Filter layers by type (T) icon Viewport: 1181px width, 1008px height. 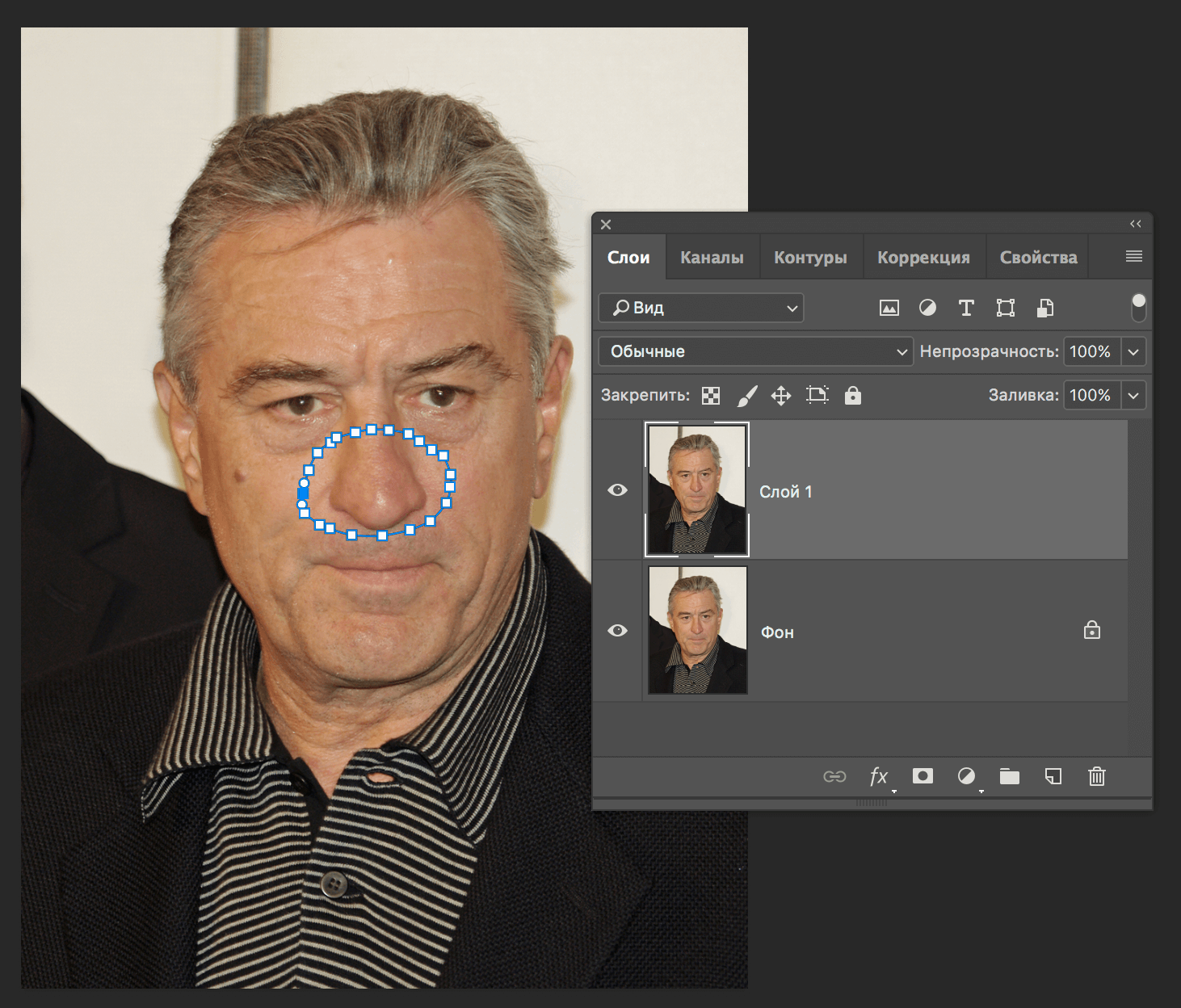pyautogui.click(x=966, y=308)
